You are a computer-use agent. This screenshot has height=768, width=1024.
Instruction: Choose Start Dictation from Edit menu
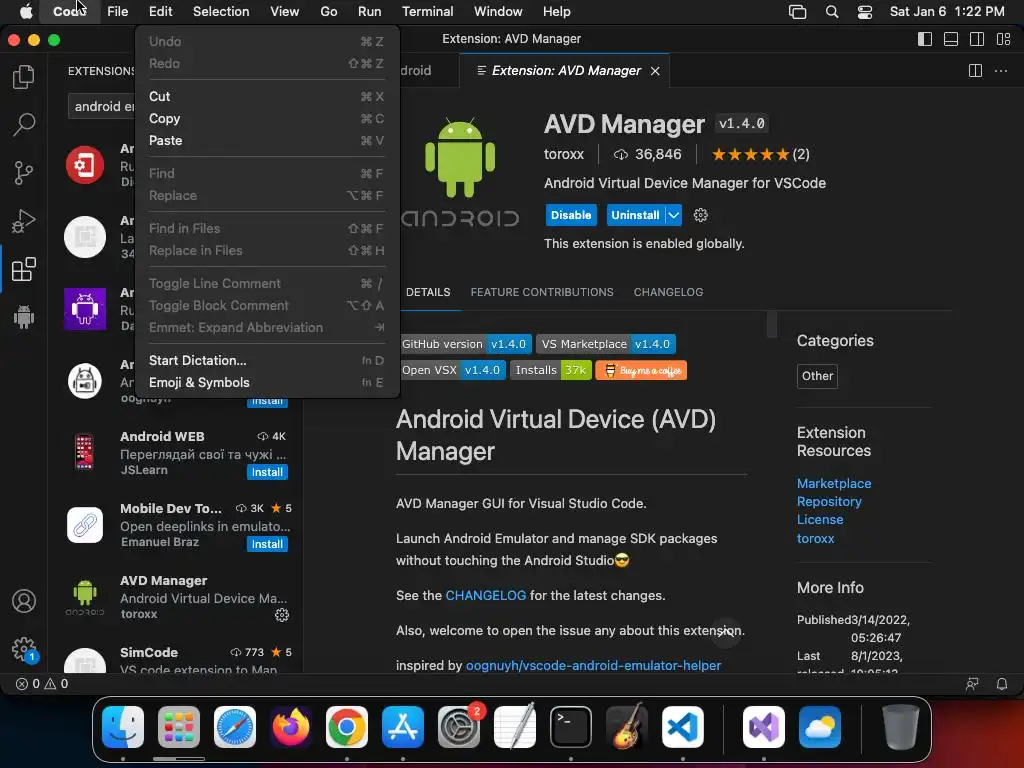[x=266, y=360]
